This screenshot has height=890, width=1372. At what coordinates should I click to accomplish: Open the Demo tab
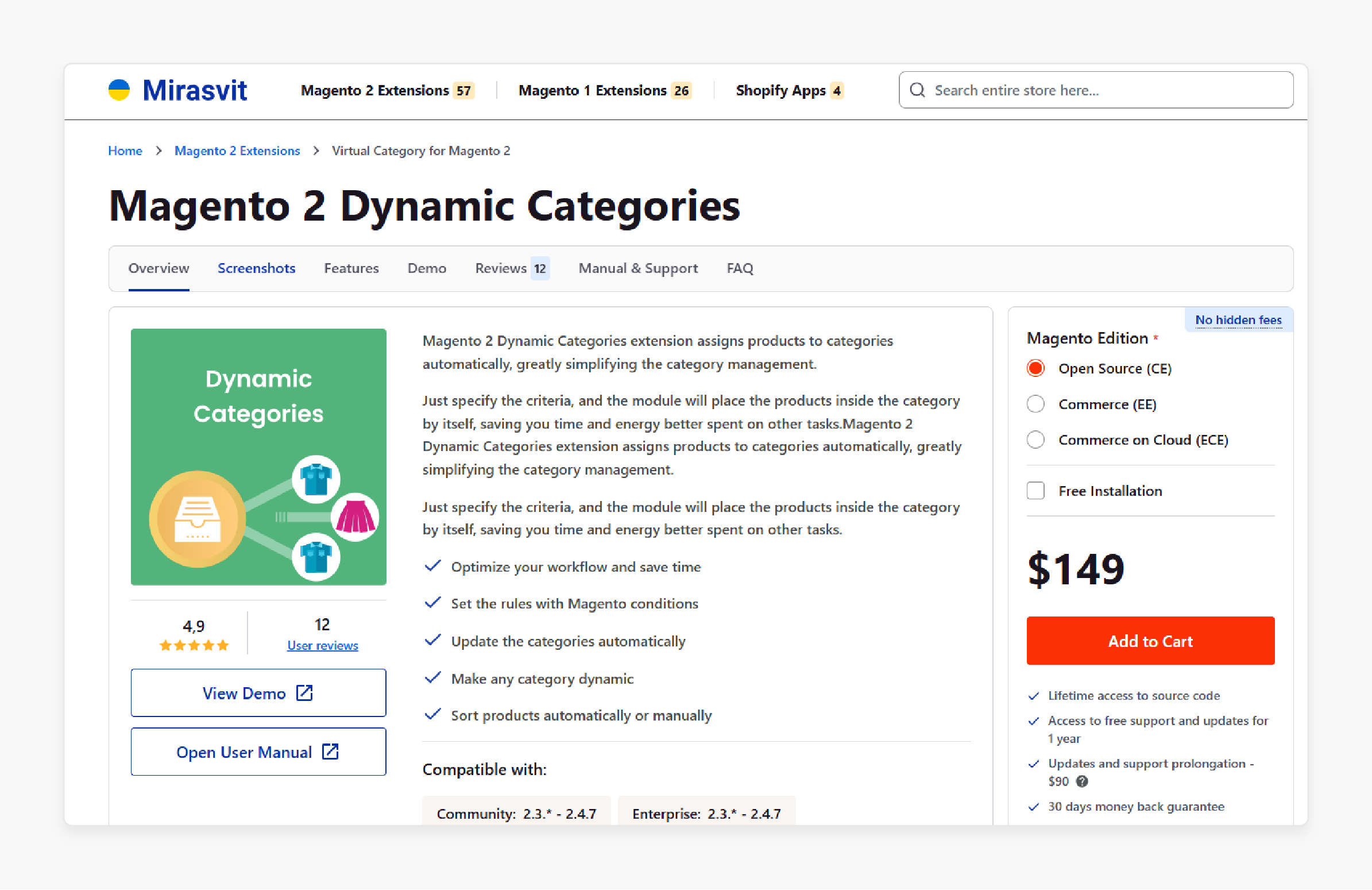[x=427, y=268]
